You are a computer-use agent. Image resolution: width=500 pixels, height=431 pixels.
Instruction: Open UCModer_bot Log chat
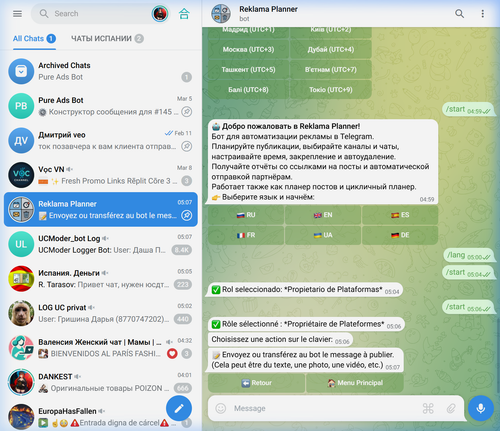click(x=100, y=244)
